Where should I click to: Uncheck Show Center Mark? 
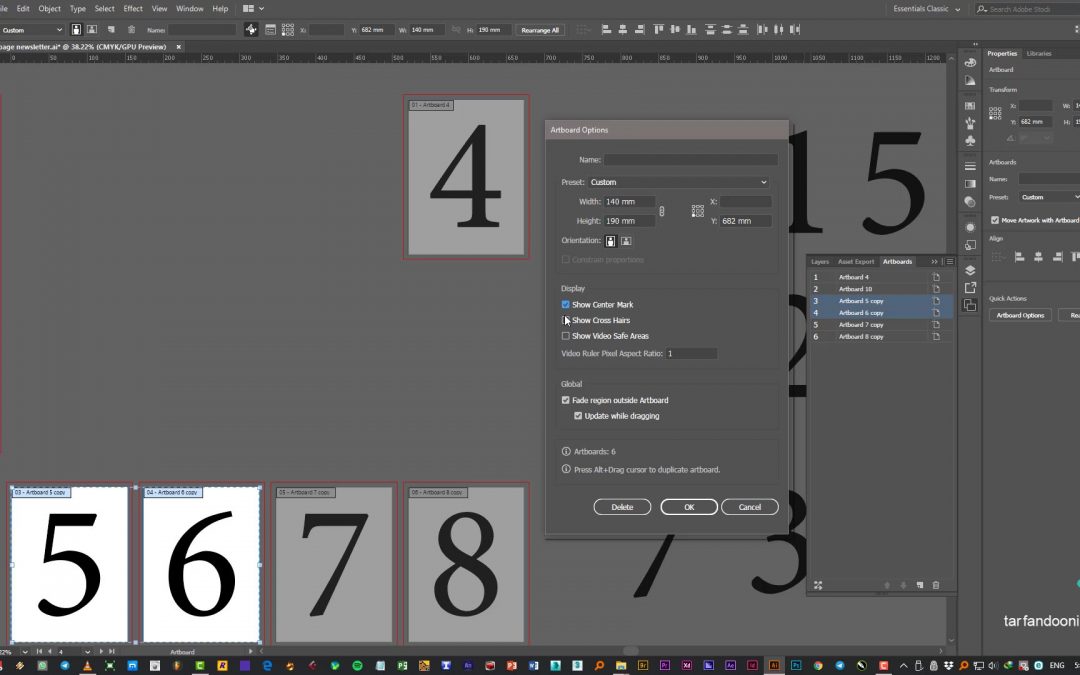tap(565, 304)
